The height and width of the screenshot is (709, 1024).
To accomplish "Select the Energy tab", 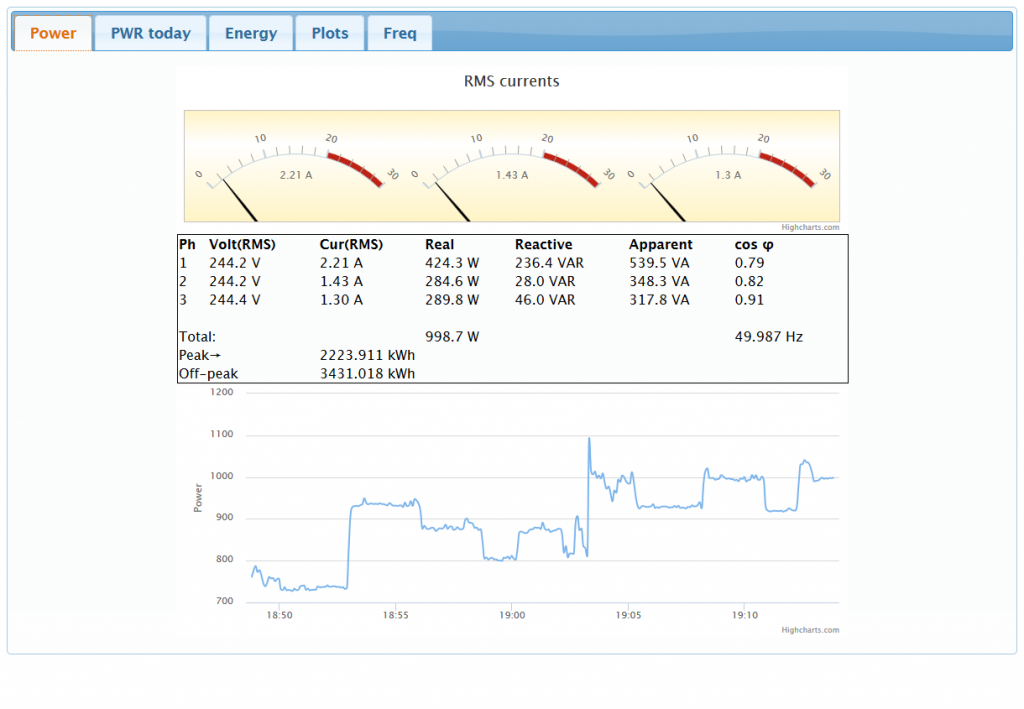I will (x=251, y=33).
